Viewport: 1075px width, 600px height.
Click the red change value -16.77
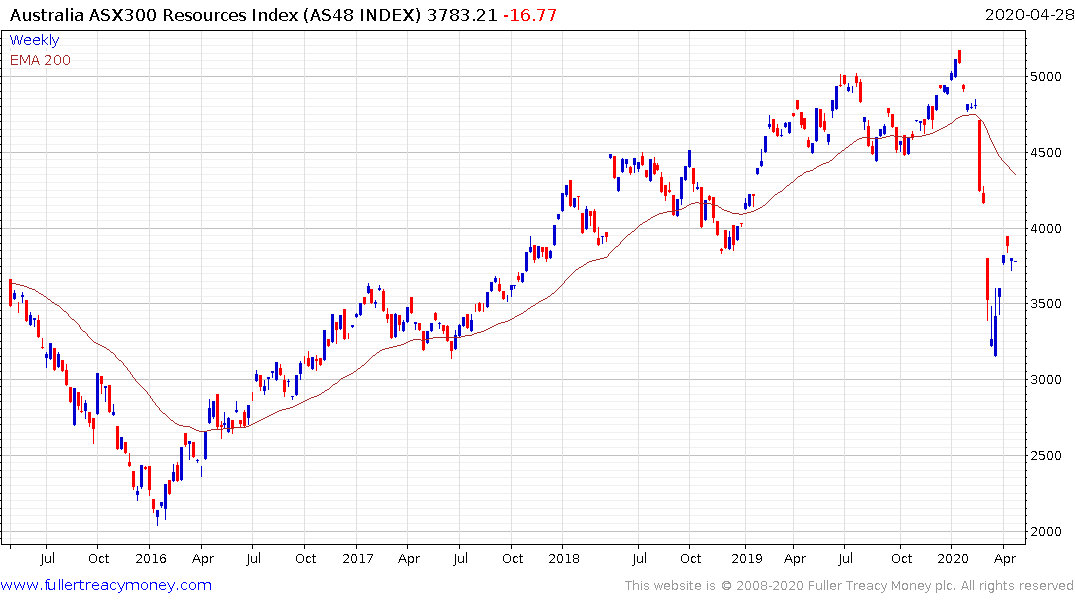point(529,15)
